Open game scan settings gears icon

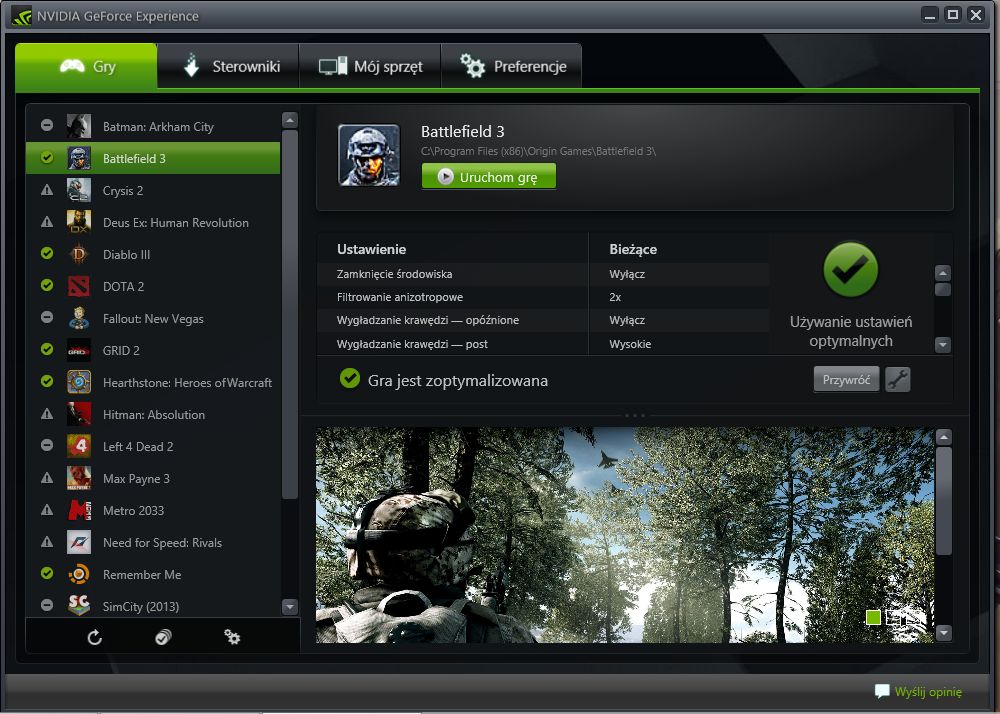pyautogui.click(x=232, y=637)
